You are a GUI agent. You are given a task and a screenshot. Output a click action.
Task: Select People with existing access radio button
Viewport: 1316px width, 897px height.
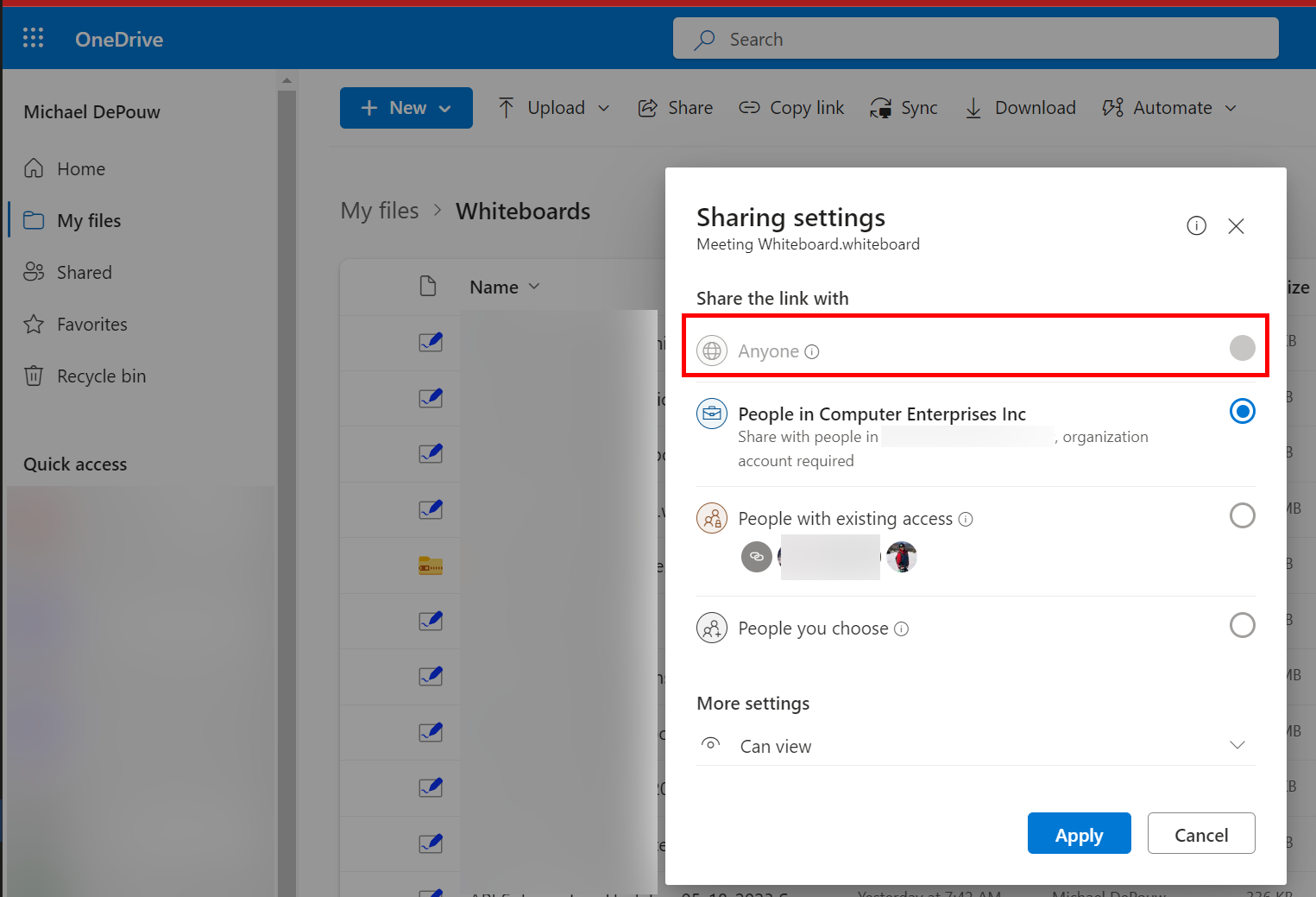pyautogui.click(x=1243, y=515)
